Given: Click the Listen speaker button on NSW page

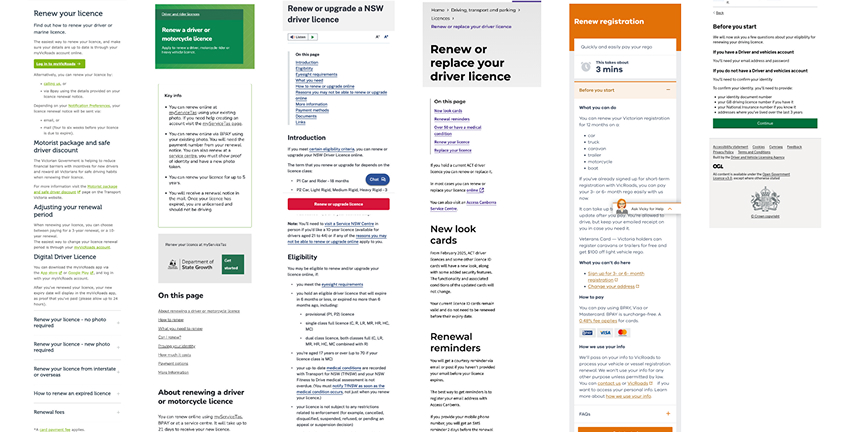Looking at the screenshot, I should (298, 37).
